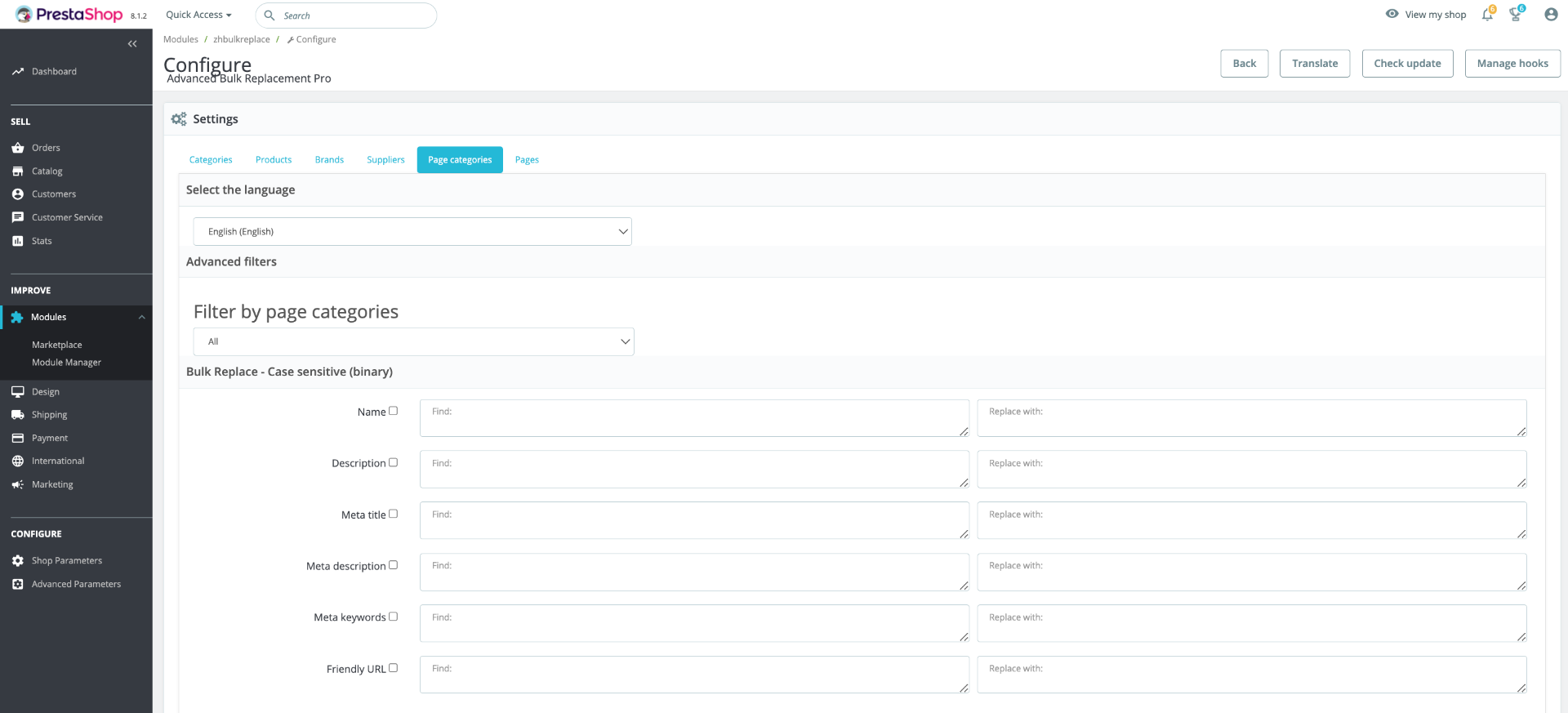Viewport: 1568px width, 713px height.
Task: Open the English language dropdown
Action: (412, 232)
